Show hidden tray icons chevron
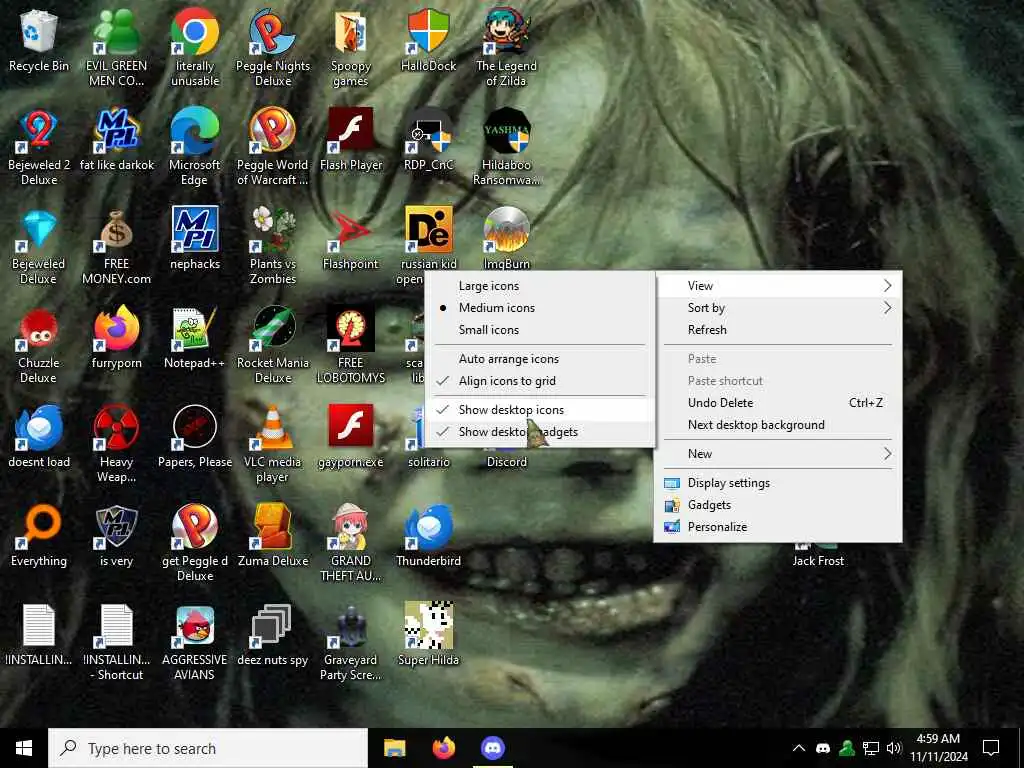1024x768 pixels. pyautogui.click(x=799, y=748)
